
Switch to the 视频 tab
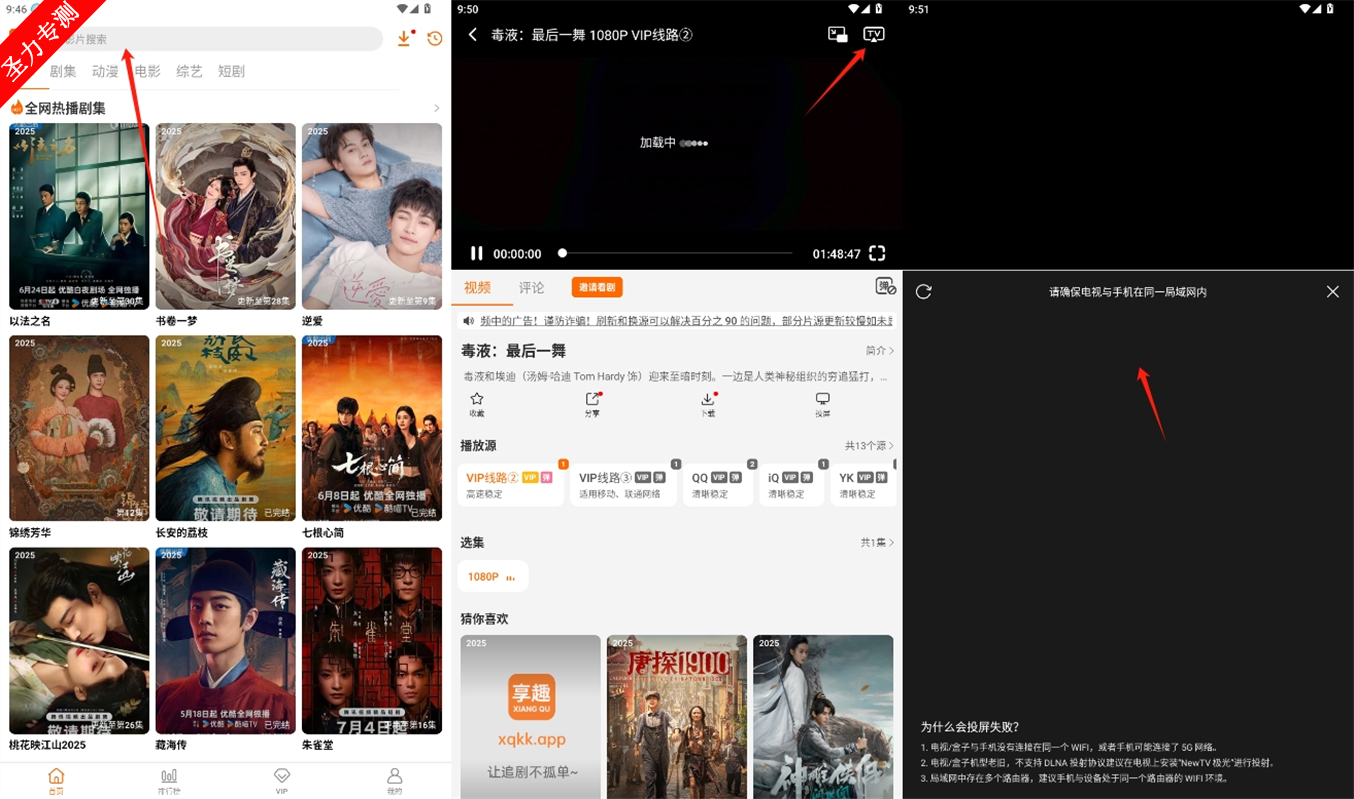coord(478,288)
